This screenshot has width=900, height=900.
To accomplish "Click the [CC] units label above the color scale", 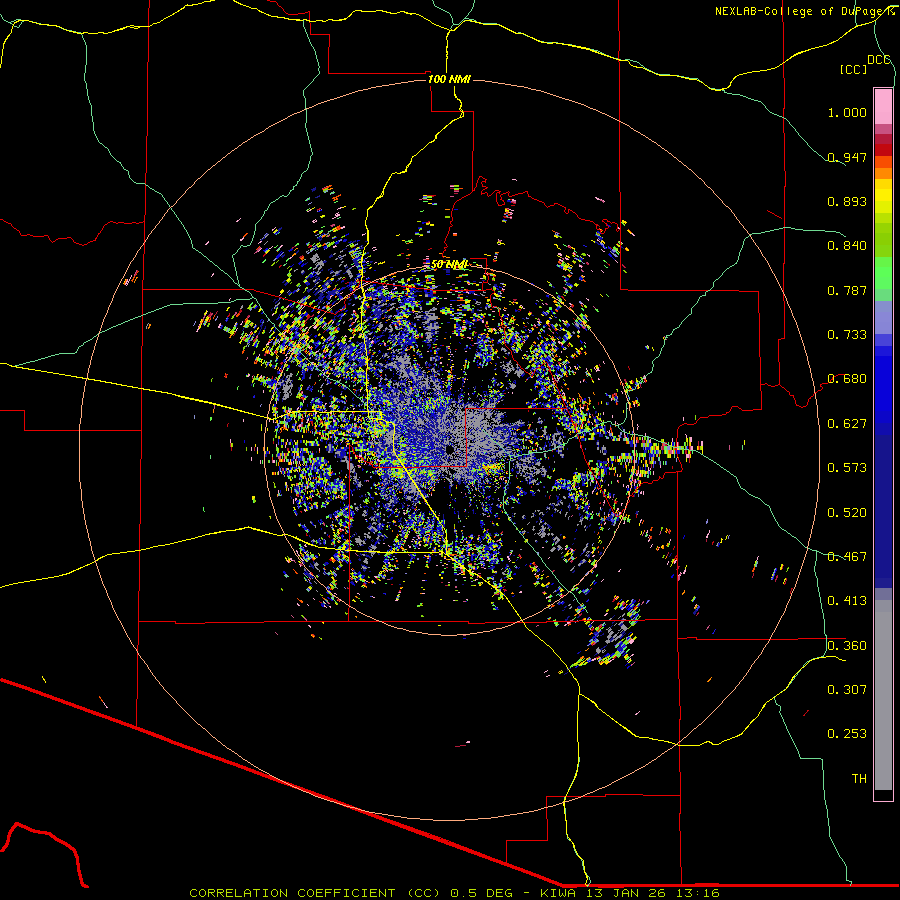I will tap(854, 69).
